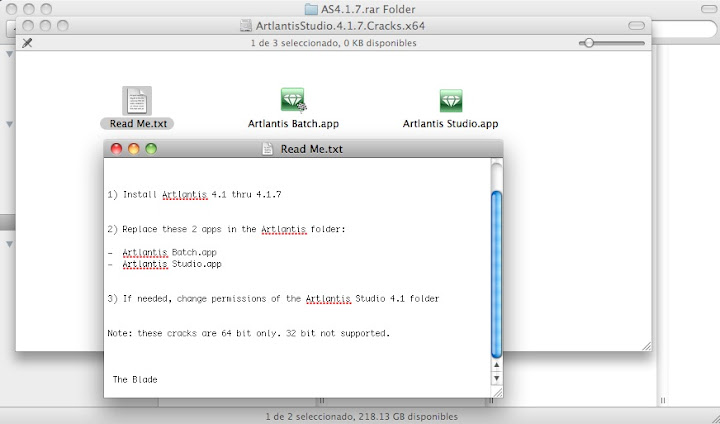Click 'Replace these 2 apps' line in Read Me
The image size is (720, 424).
[226, 229]
